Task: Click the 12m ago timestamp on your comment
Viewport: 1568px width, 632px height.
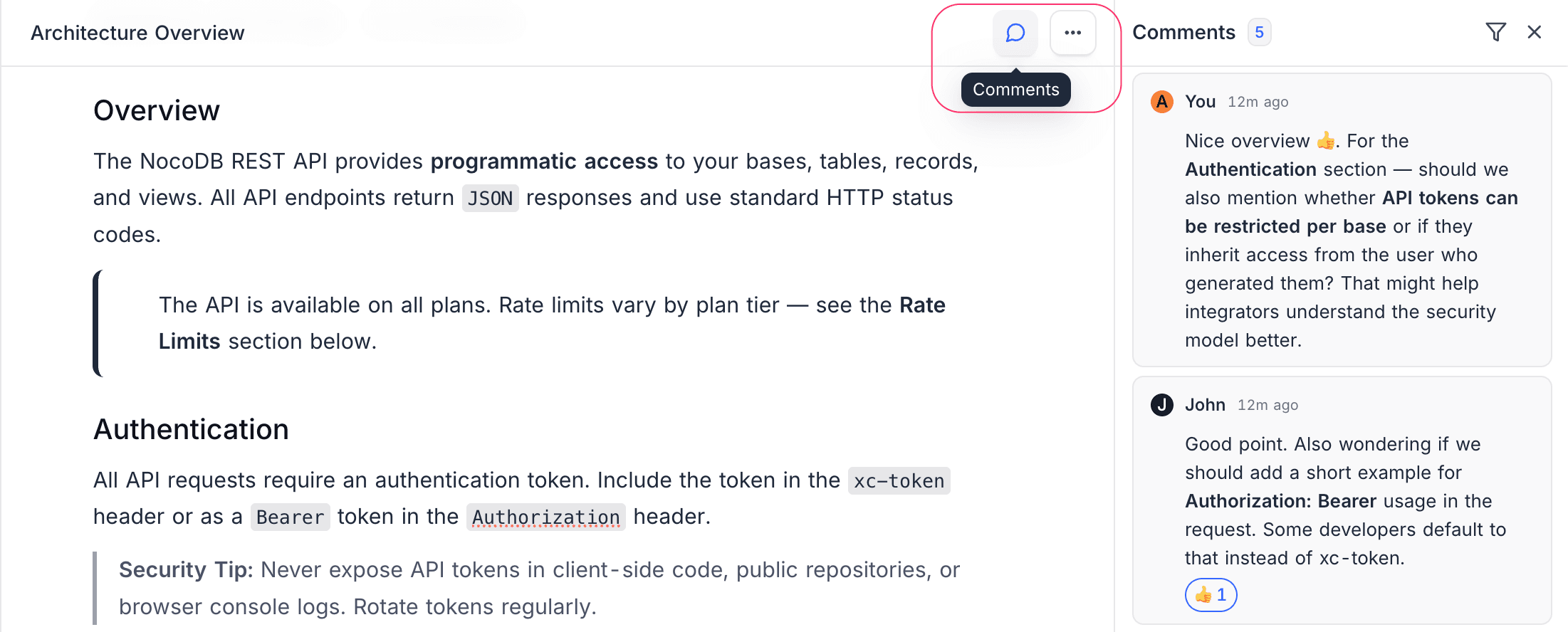Action: click(1258, 102)
